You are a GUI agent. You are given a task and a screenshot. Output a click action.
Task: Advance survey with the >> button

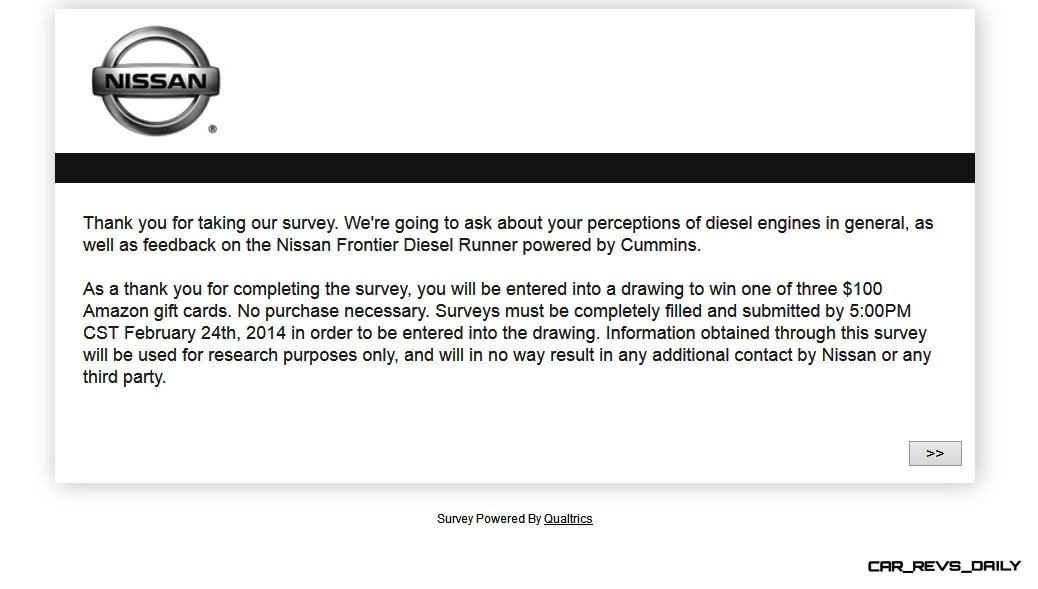click(x=935, y=453)
